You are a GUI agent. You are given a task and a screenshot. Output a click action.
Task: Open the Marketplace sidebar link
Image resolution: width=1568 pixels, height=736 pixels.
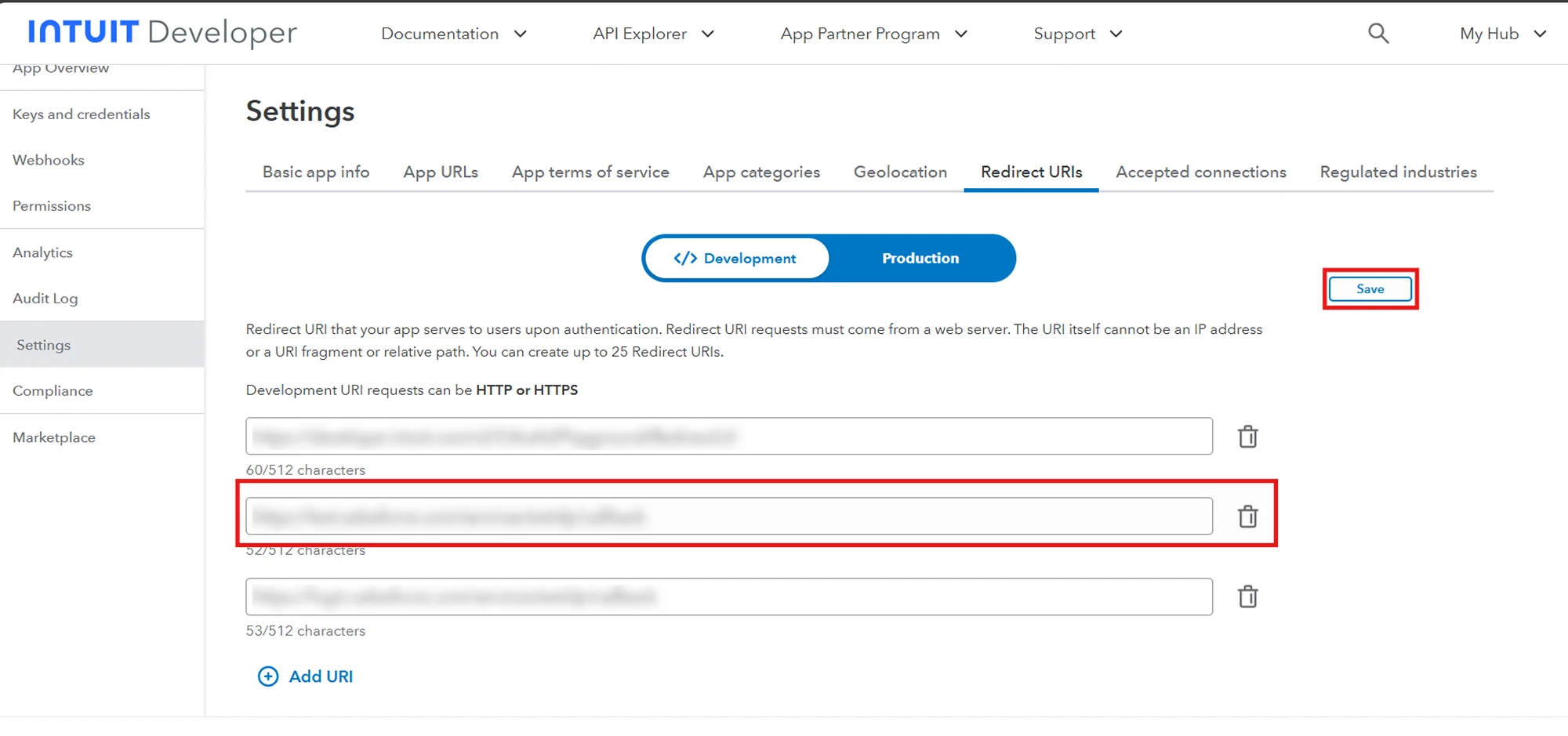(53, 437)
